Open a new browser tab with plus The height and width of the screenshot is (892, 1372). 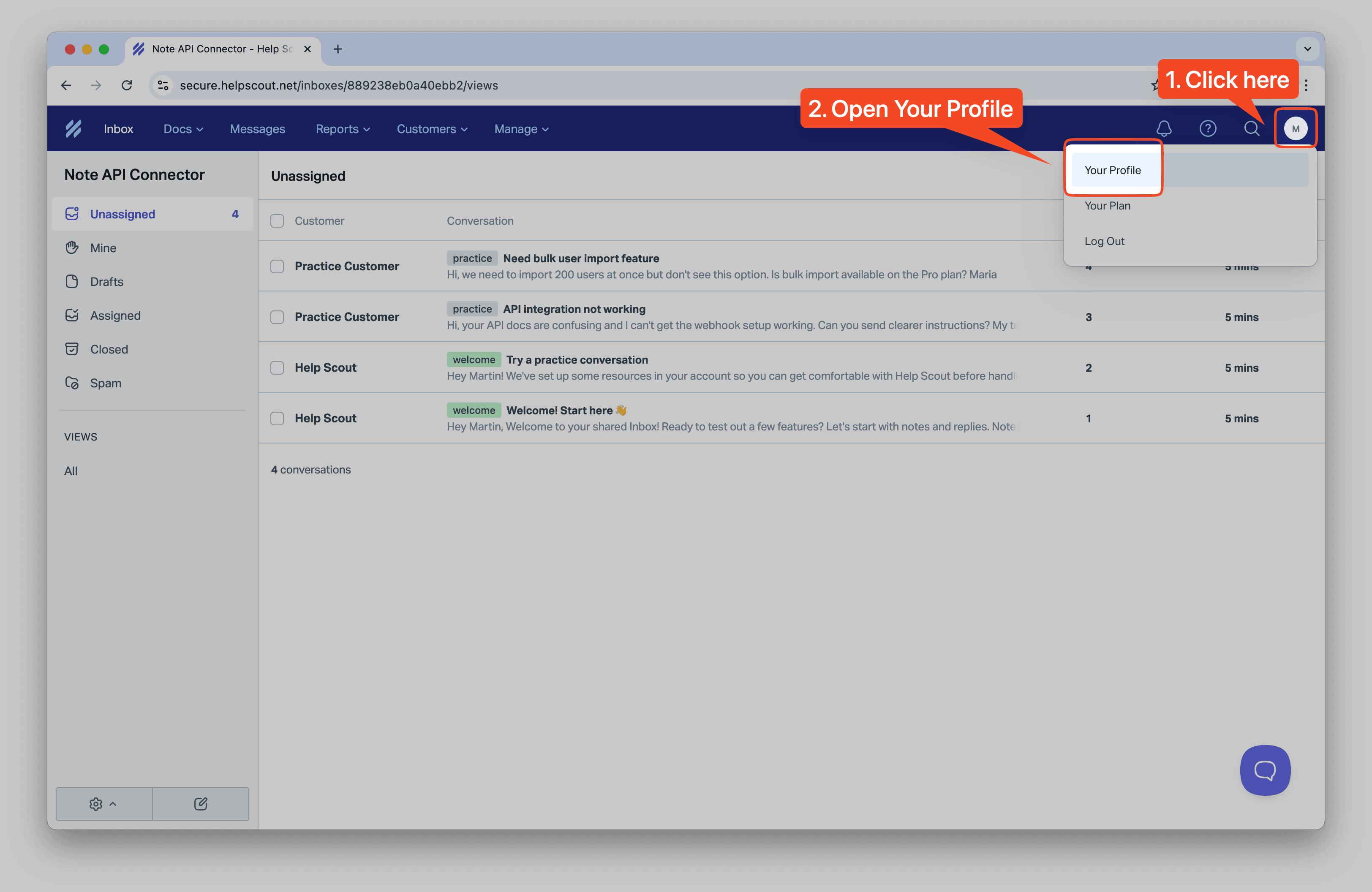coord(338,49)
